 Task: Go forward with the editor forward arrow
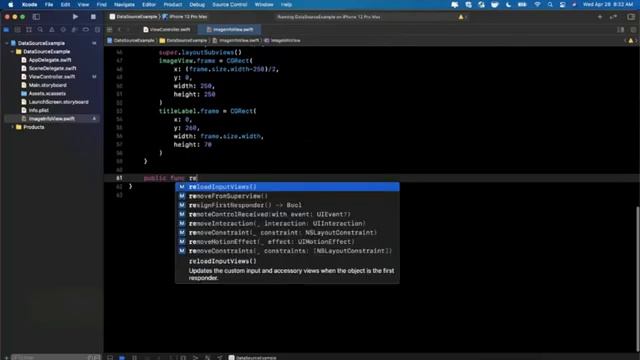coord(128,29)
